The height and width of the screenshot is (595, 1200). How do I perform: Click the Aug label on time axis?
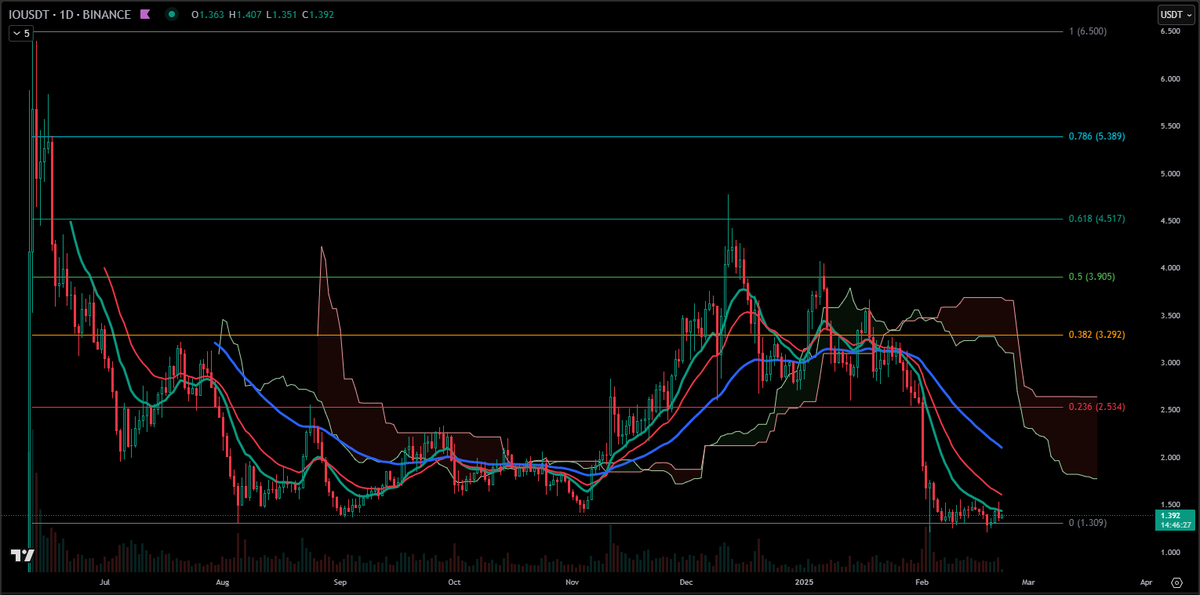pyautogui.click(x=223, y=580)
